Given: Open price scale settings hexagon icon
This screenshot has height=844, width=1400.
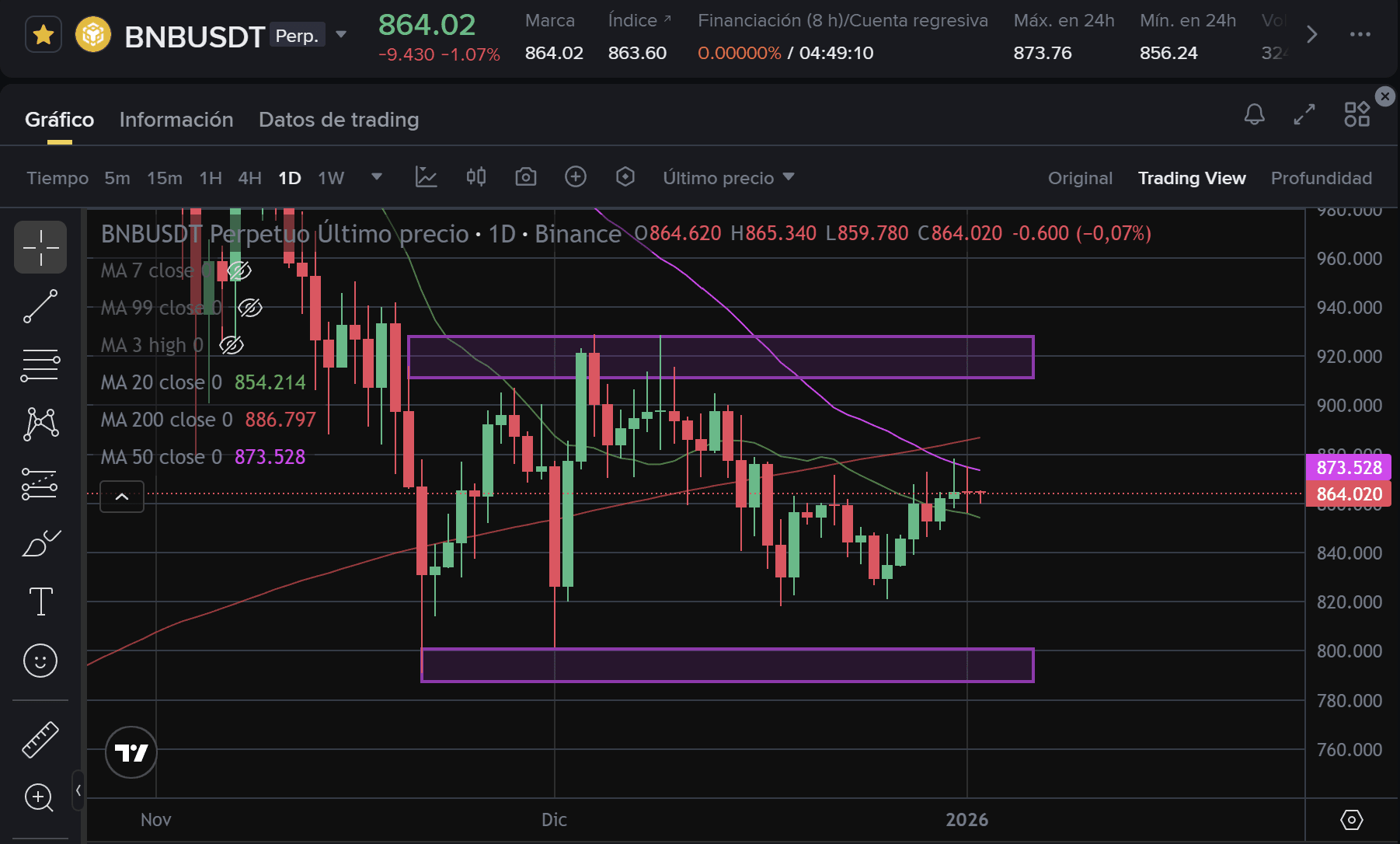Looking at the screenshot, I should tap(1352, 820).
